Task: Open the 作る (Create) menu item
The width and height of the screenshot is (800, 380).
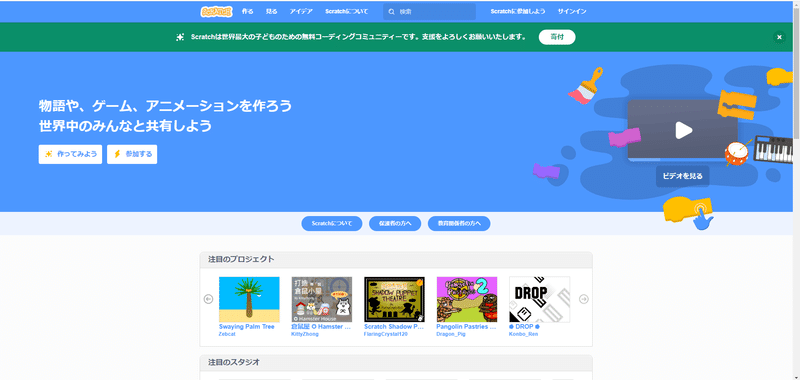Action: point(247,11)
